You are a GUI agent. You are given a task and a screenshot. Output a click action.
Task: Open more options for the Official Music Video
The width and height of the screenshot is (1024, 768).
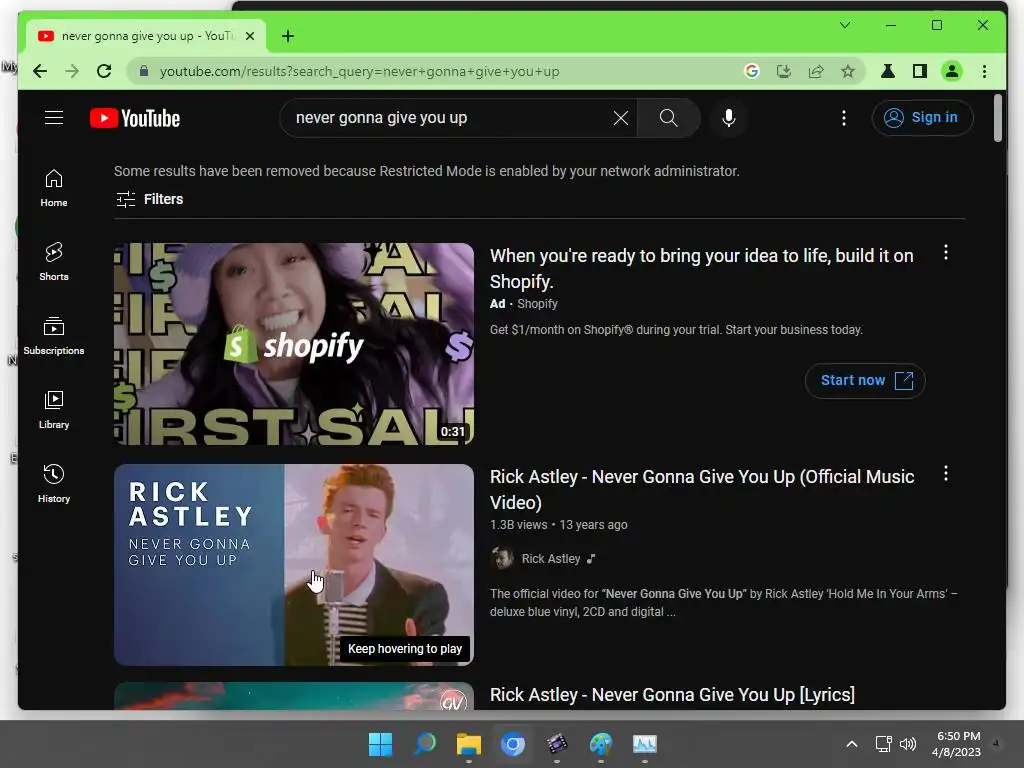point(946,474)
